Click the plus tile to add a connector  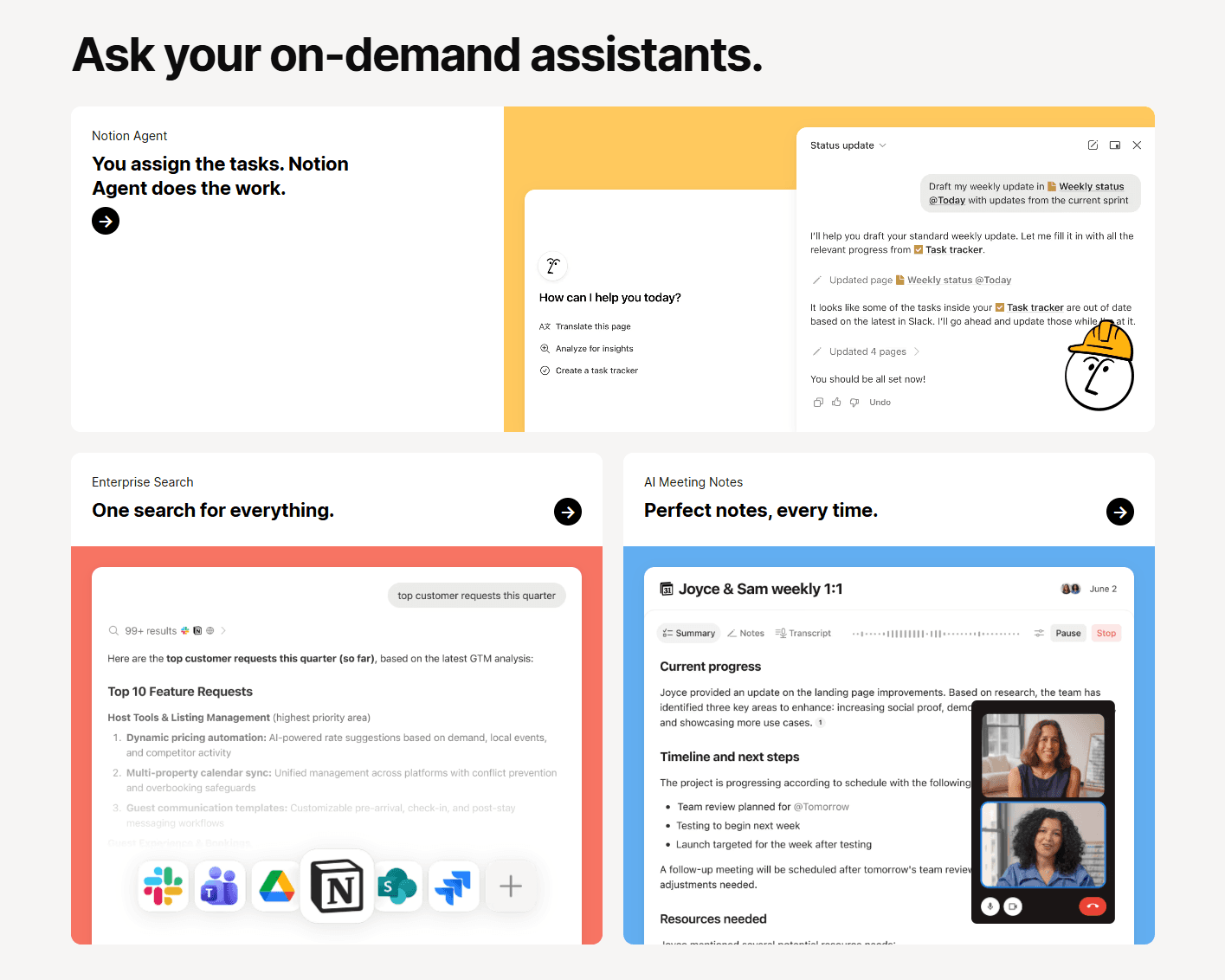[x=510, y=886]
